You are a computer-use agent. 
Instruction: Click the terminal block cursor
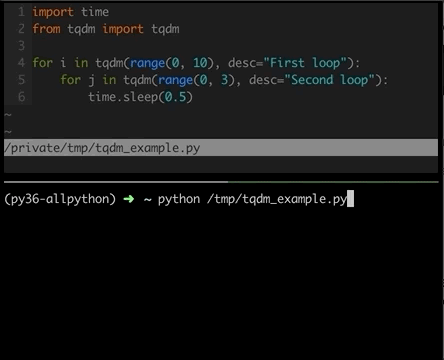350,199
